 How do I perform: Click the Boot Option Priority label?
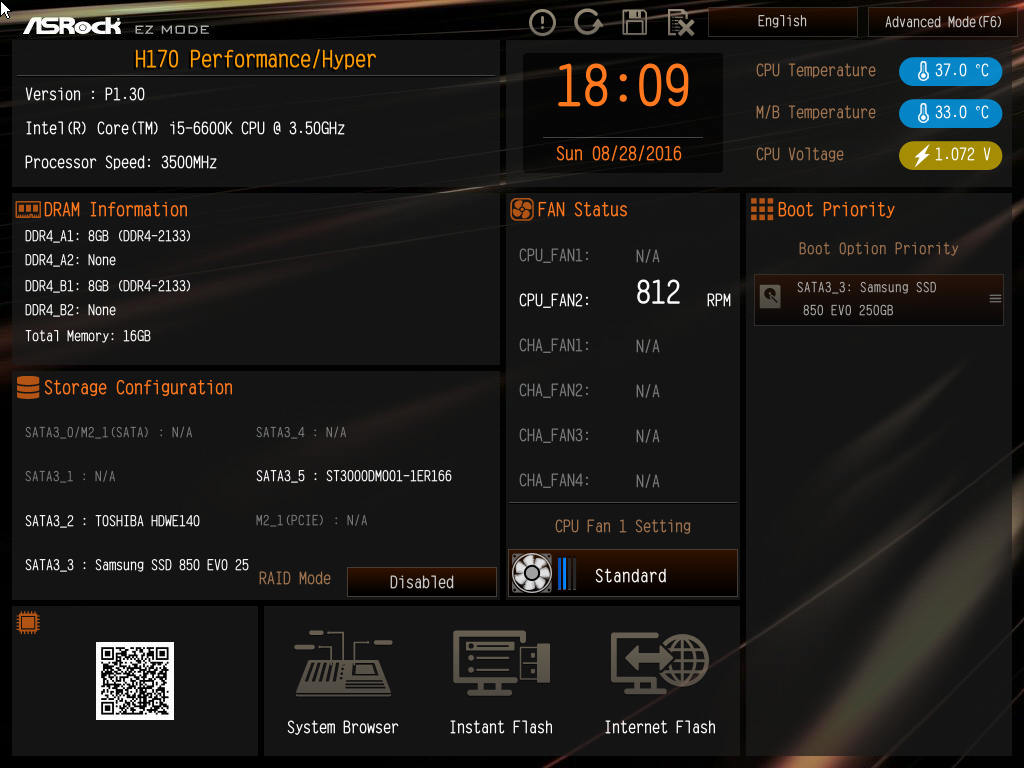point(878,249)
